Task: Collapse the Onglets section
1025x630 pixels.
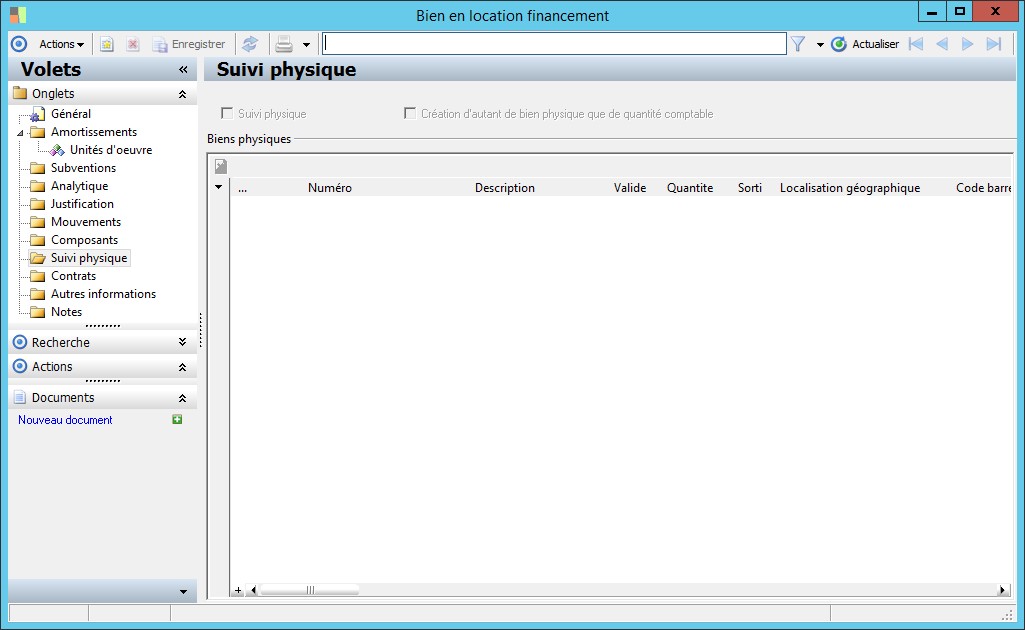Action: [182, 94]
